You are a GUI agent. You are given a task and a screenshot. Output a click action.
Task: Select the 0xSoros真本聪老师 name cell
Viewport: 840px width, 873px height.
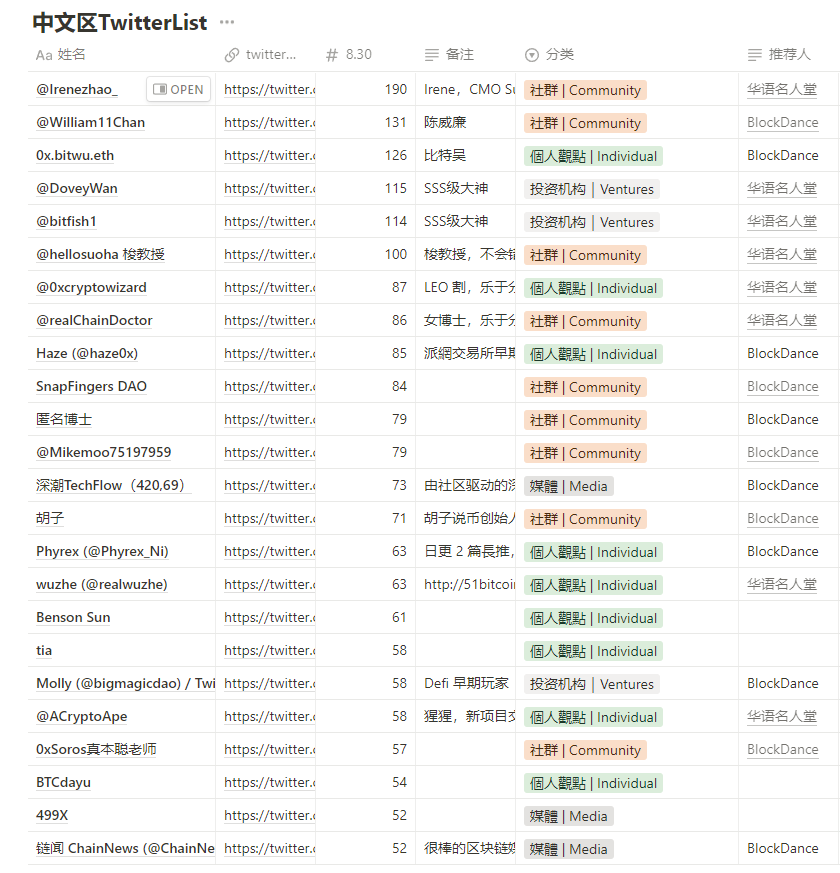pos(121,749)
